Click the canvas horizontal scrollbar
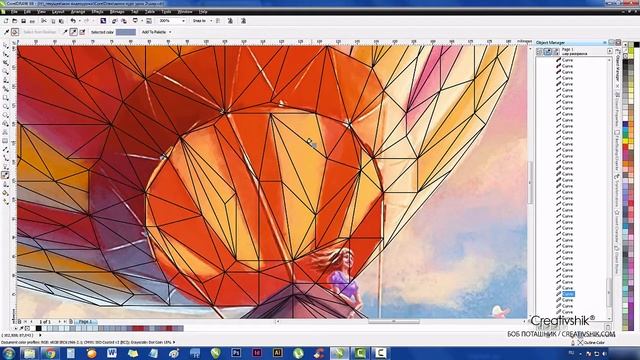The width and height of the screenshot is (640, 360). click(394, 322)
